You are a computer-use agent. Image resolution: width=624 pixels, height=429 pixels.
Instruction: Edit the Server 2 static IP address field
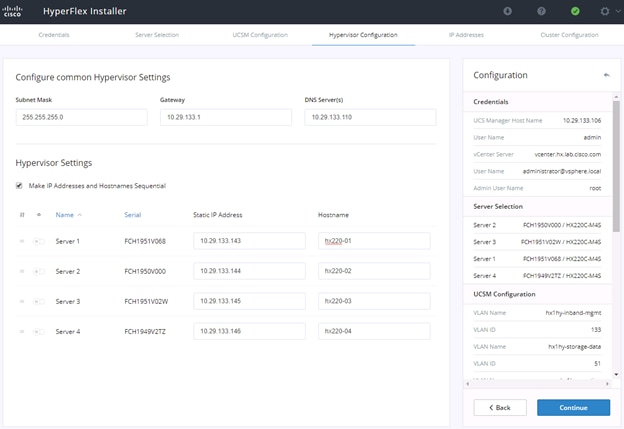point(249,271)
